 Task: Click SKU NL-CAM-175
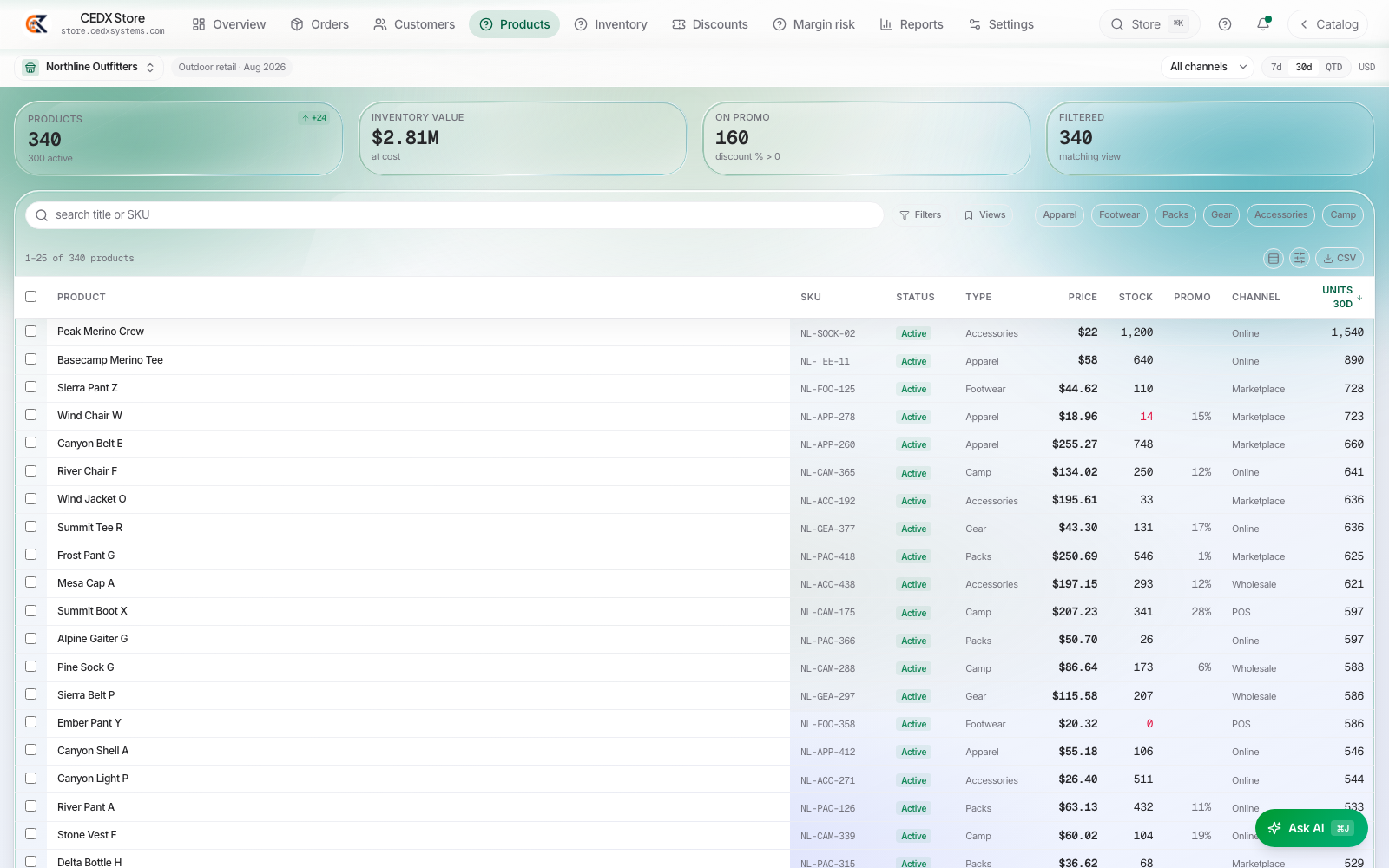point(827,613)
